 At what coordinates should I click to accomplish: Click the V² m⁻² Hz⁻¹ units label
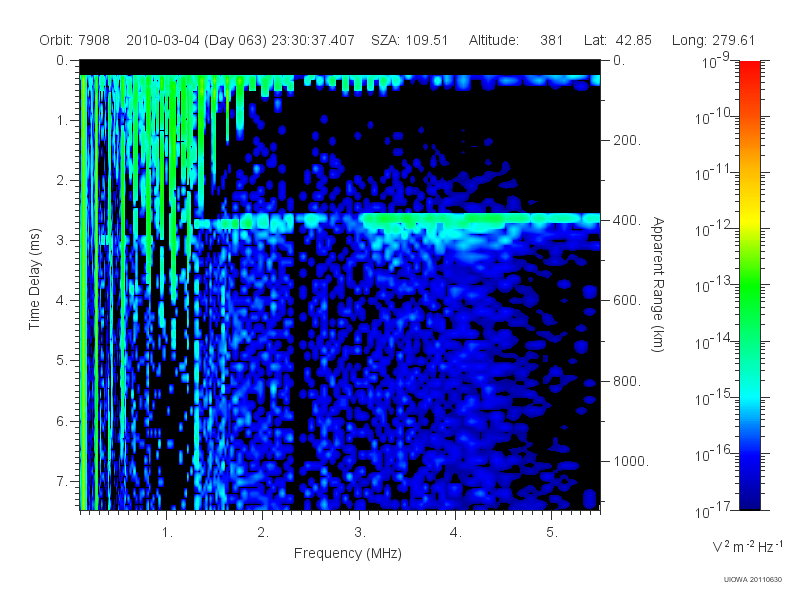point(747,546)
